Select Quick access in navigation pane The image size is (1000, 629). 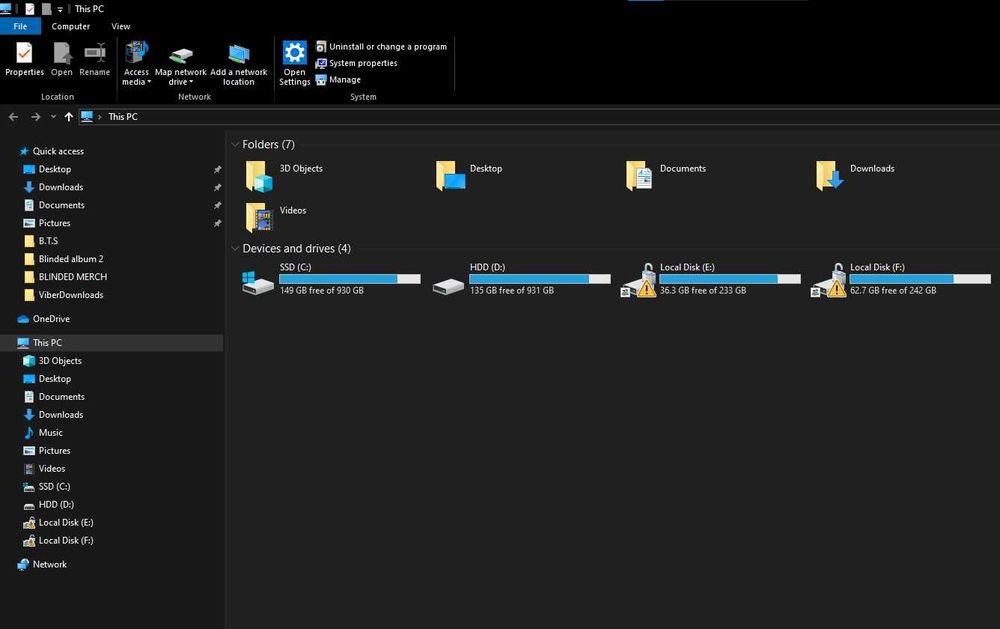tap(58, 151)
